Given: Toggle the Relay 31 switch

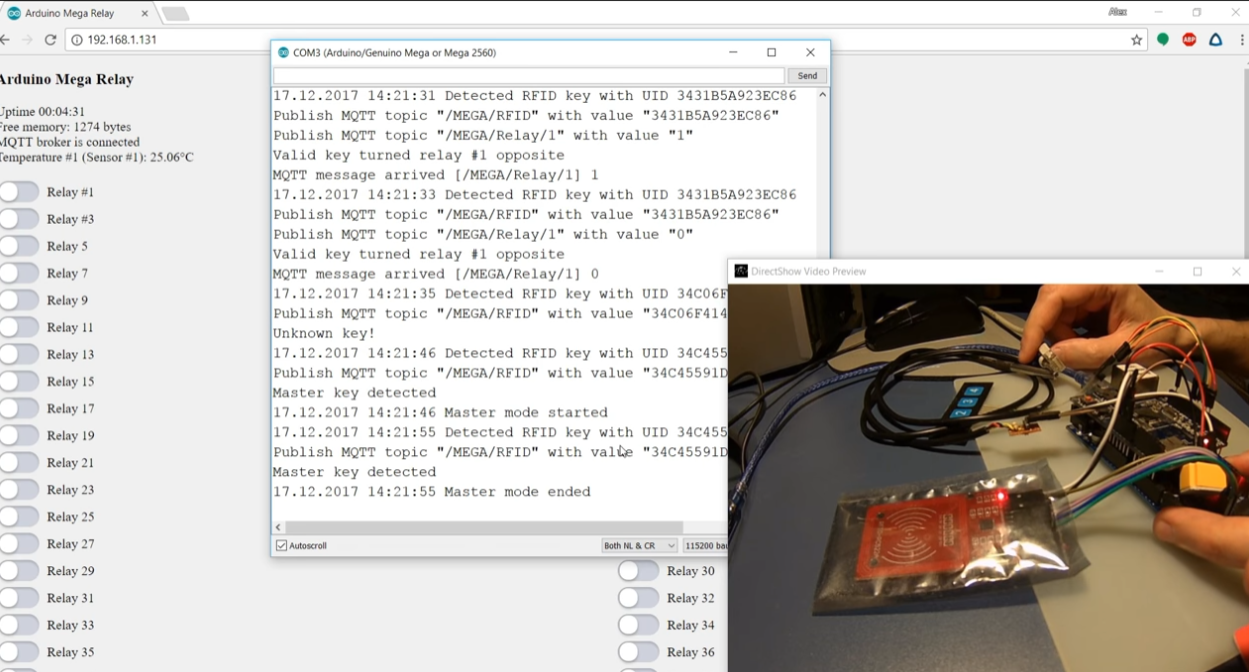Looking at the screenshot, I should tap(19, 597).
